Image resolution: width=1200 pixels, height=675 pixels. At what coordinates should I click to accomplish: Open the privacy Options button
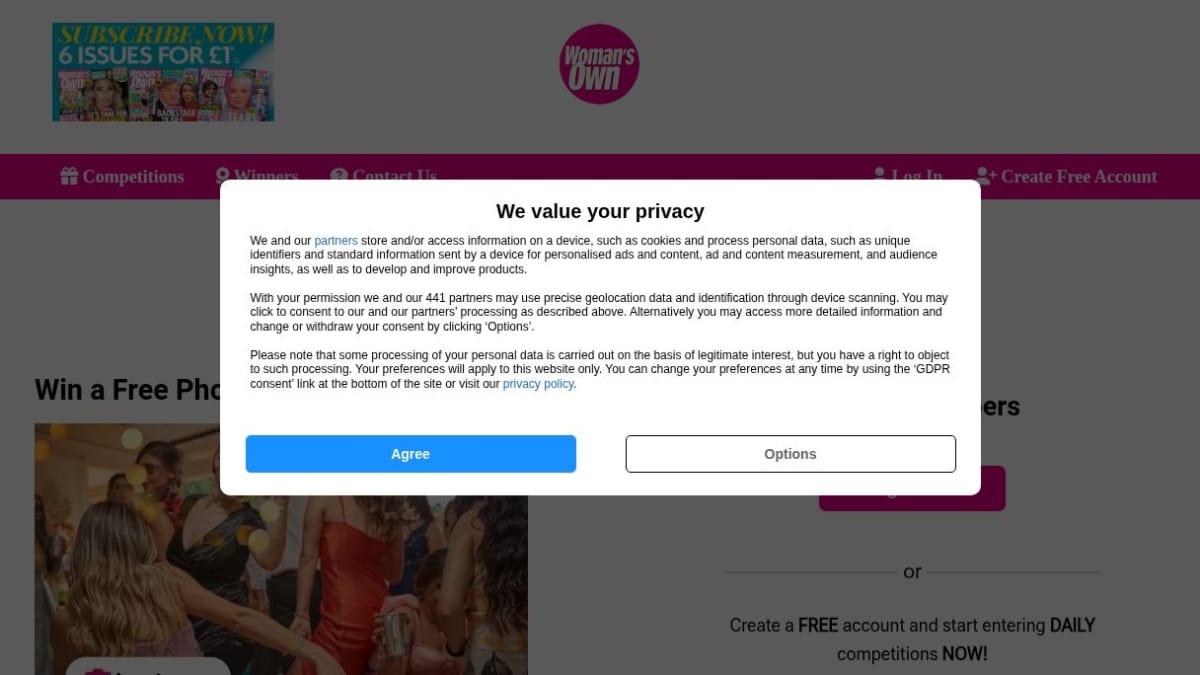click(790, 454)
